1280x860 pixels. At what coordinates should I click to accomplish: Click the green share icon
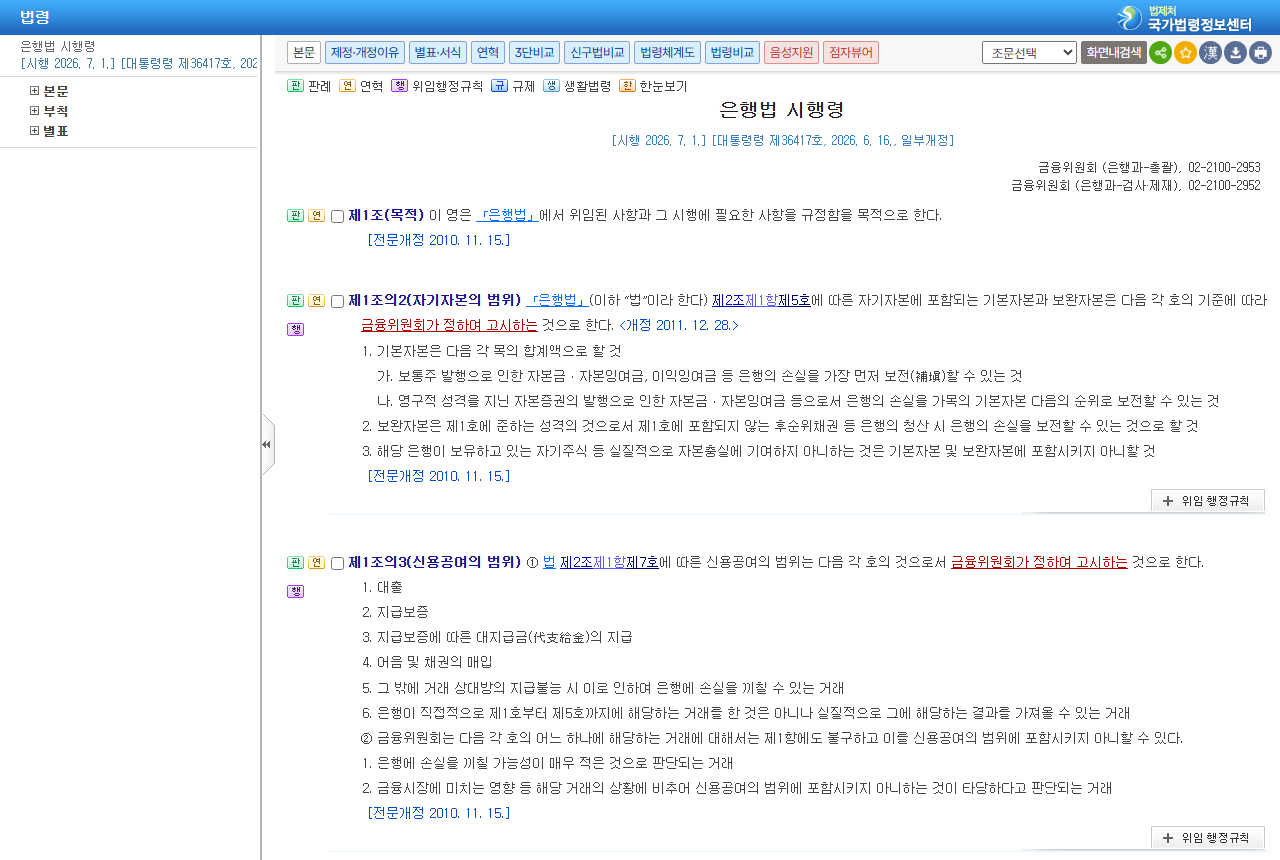1160,53
